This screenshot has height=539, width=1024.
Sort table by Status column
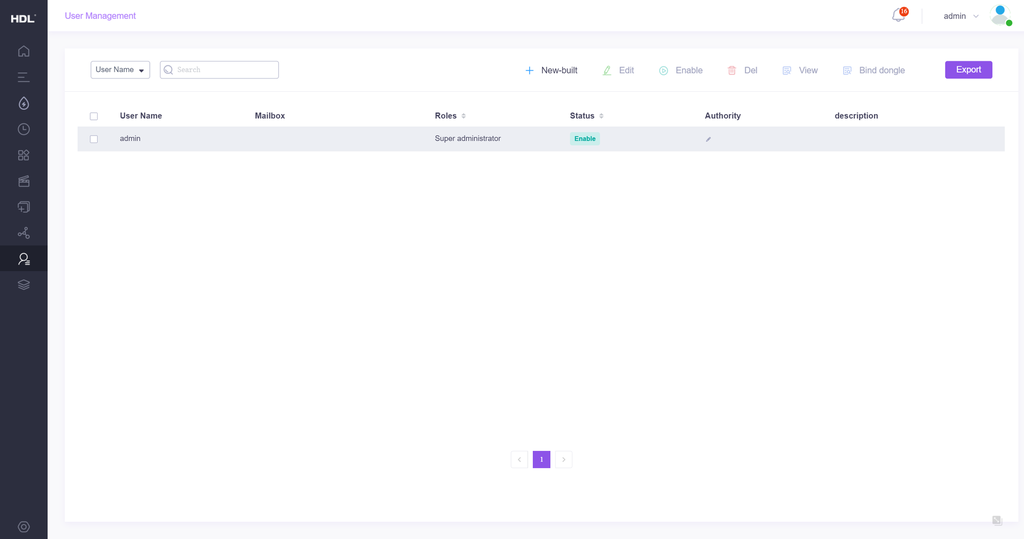tap(601, 116)
